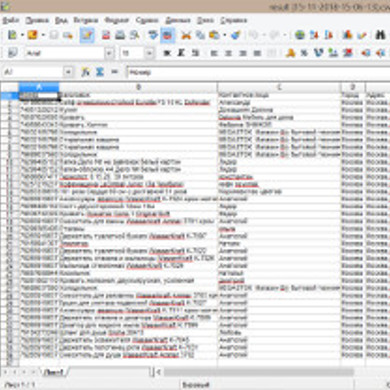Cut selection with scissors icon
Viewport: 390px width, 390px height.
186,35
